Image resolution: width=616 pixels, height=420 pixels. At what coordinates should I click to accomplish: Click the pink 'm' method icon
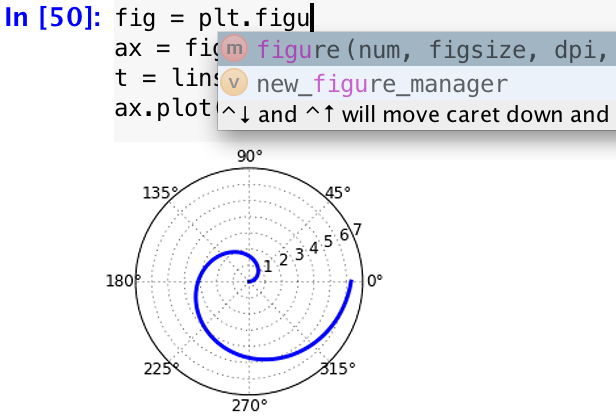tap(234, 49)
